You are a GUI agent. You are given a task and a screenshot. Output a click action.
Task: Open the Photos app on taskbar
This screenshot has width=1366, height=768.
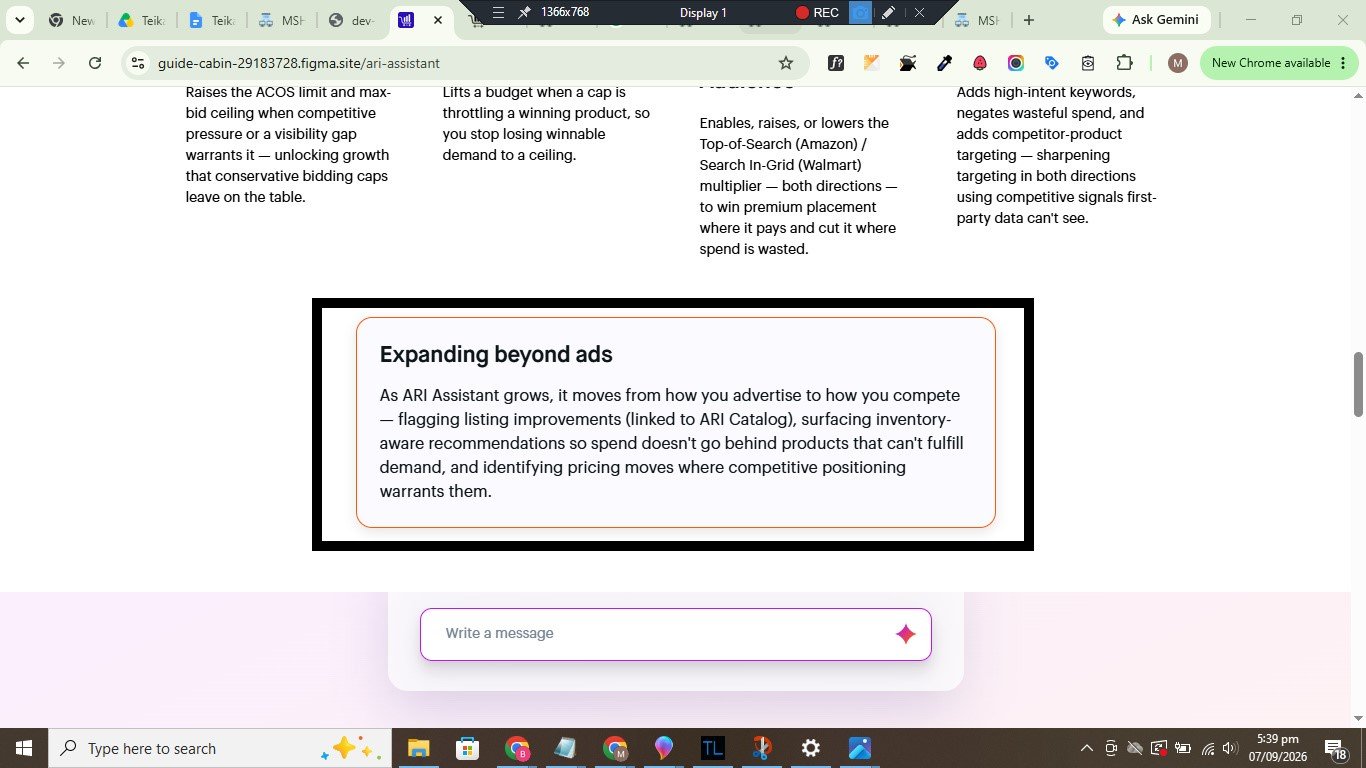tap(860, 748)
